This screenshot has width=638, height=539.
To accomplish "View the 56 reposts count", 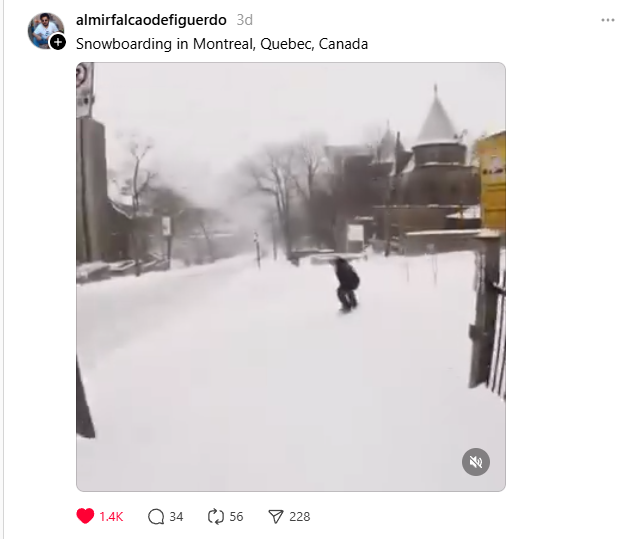I will click(x=236, y=517).
